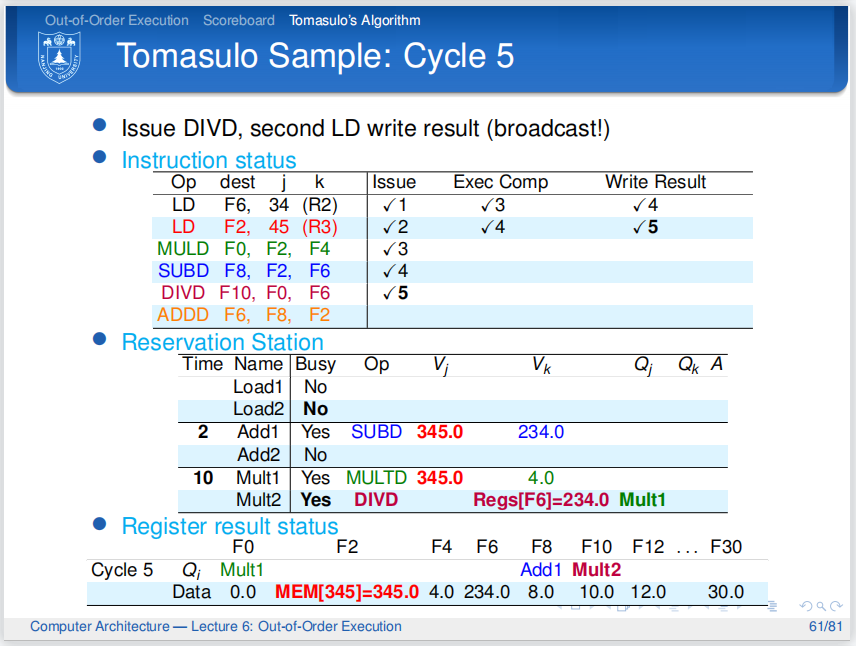Image resolution: width=856 pixels, height=646 pixels.
Task: Click the Regs[F6]=234.0 value
Action: pyautogui.click(x=541, y=500)
